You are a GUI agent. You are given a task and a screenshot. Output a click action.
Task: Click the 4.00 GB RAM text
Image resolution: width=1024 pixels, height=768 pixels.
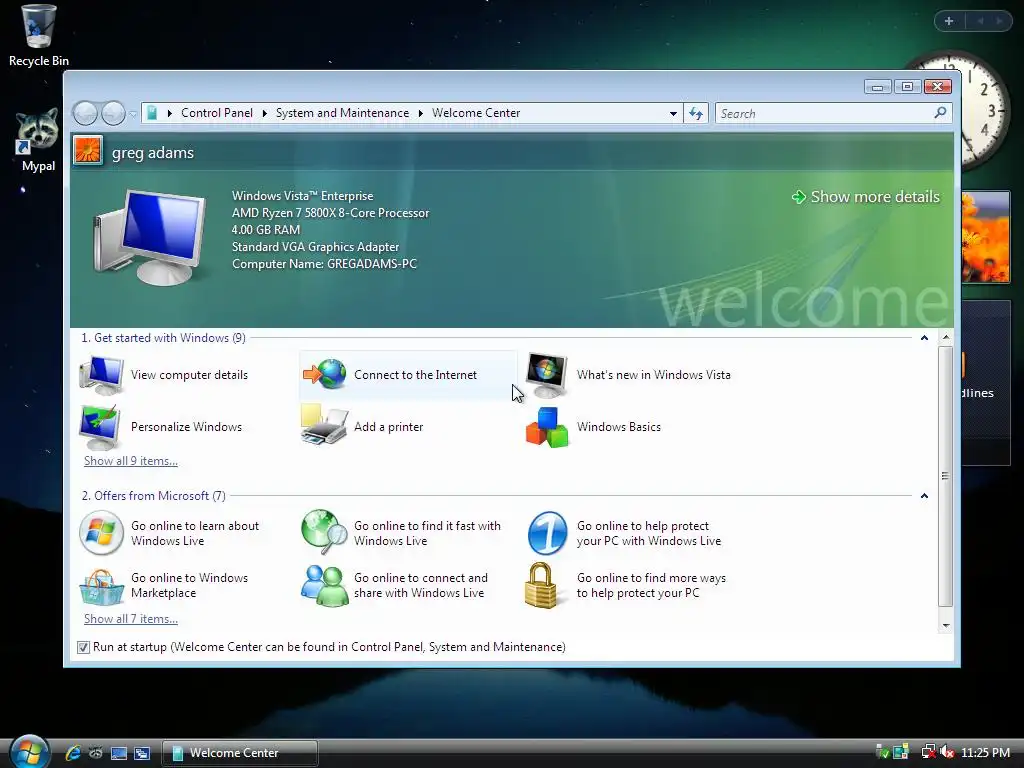coord(266,230)
